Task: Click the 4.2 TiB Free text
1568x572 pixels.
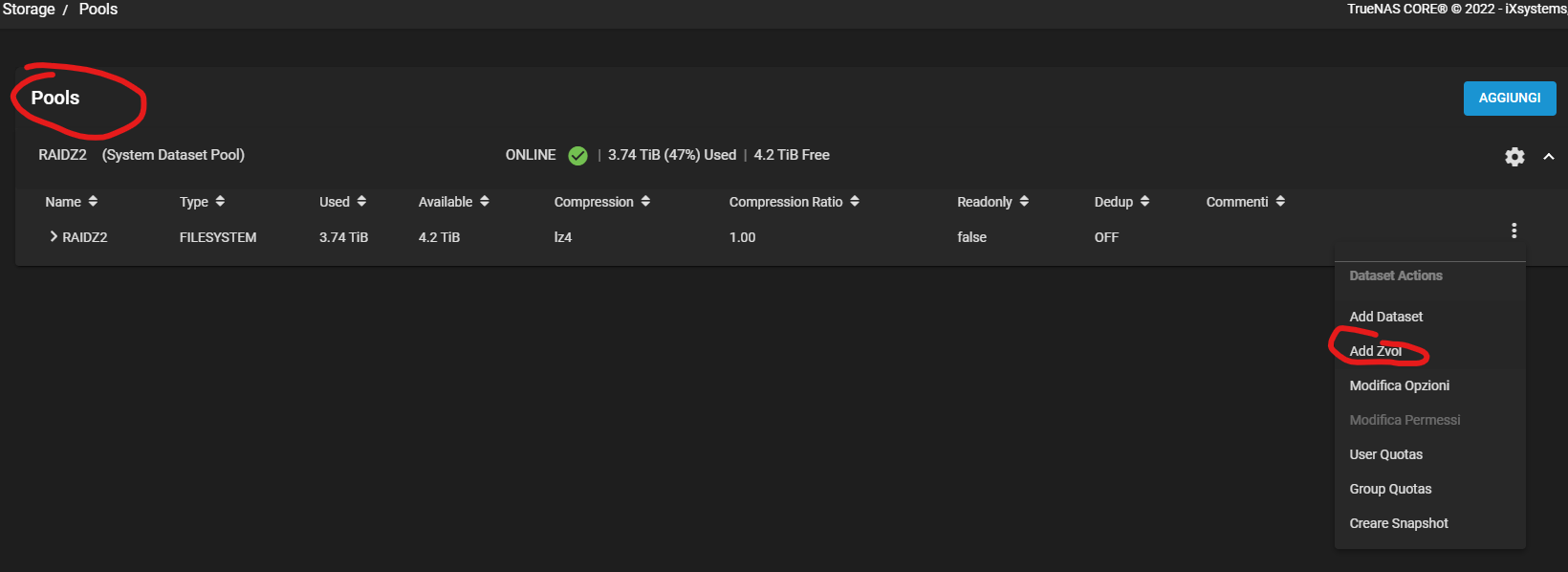Action: pyautogui.click(x=792, y=155)
